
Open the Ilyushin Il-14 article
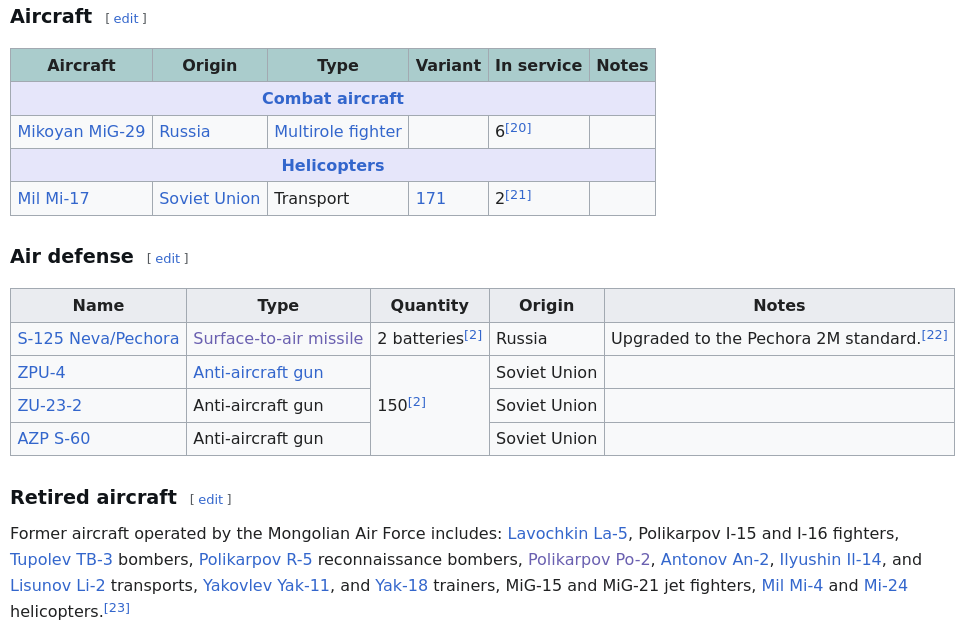(830, 560)
